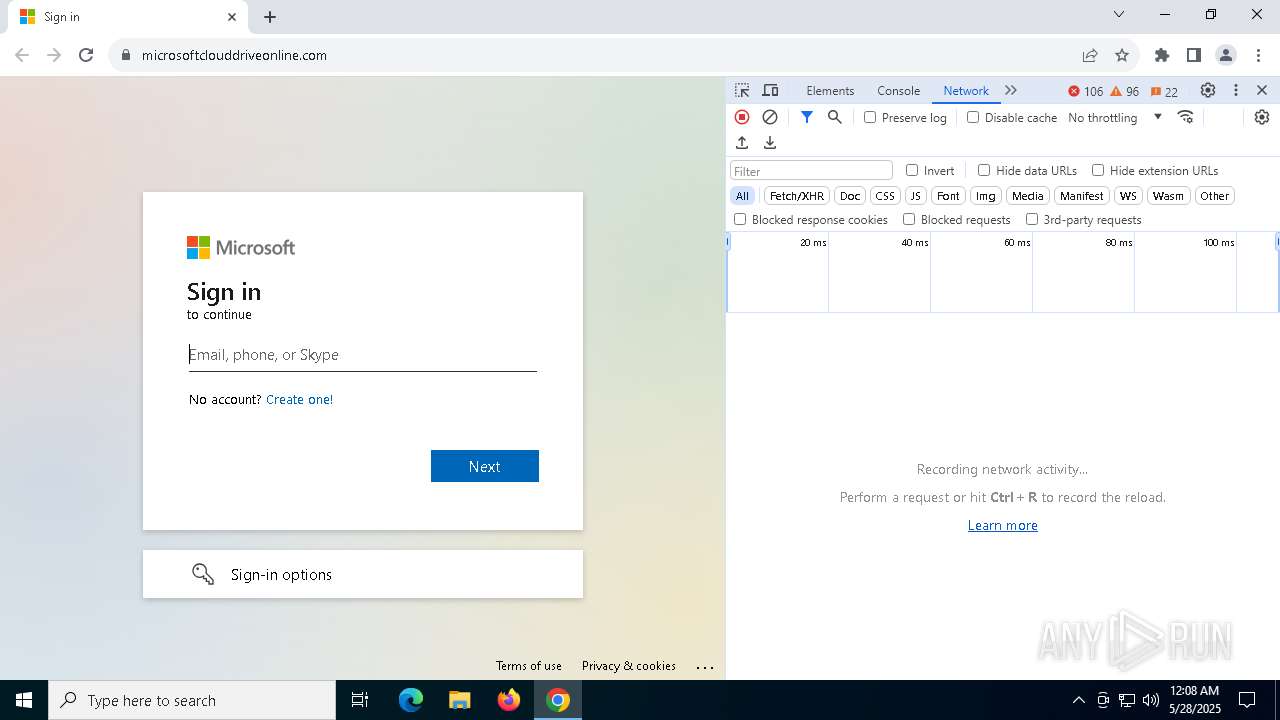Click the Next button

coord(485,466)
